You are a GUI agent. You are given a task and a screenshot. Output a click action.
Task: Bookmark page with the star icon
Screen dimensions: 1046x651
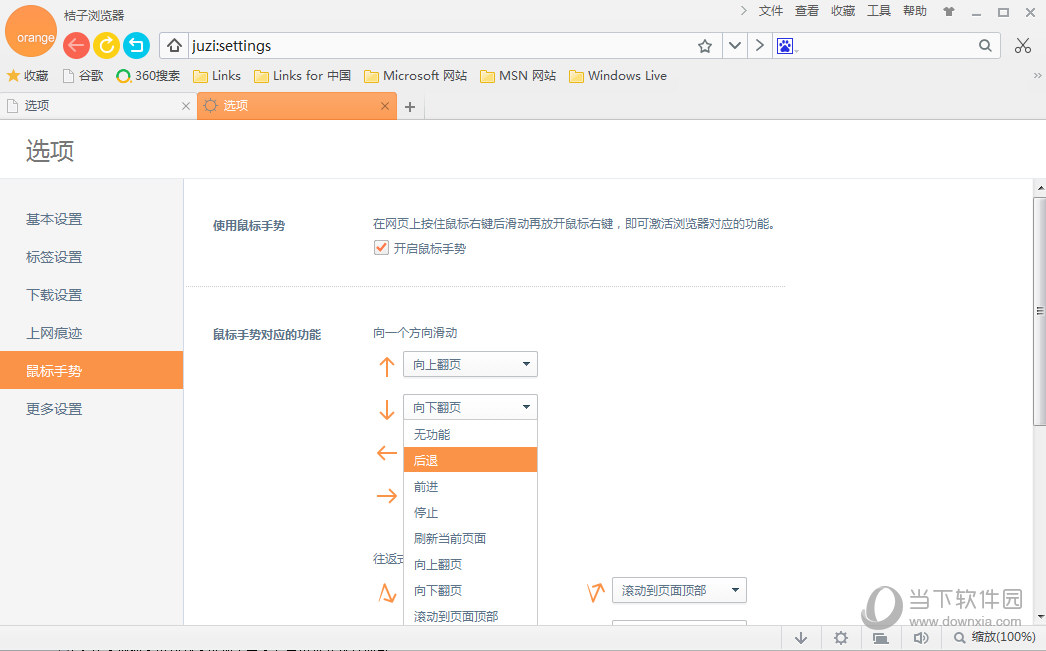705,46
